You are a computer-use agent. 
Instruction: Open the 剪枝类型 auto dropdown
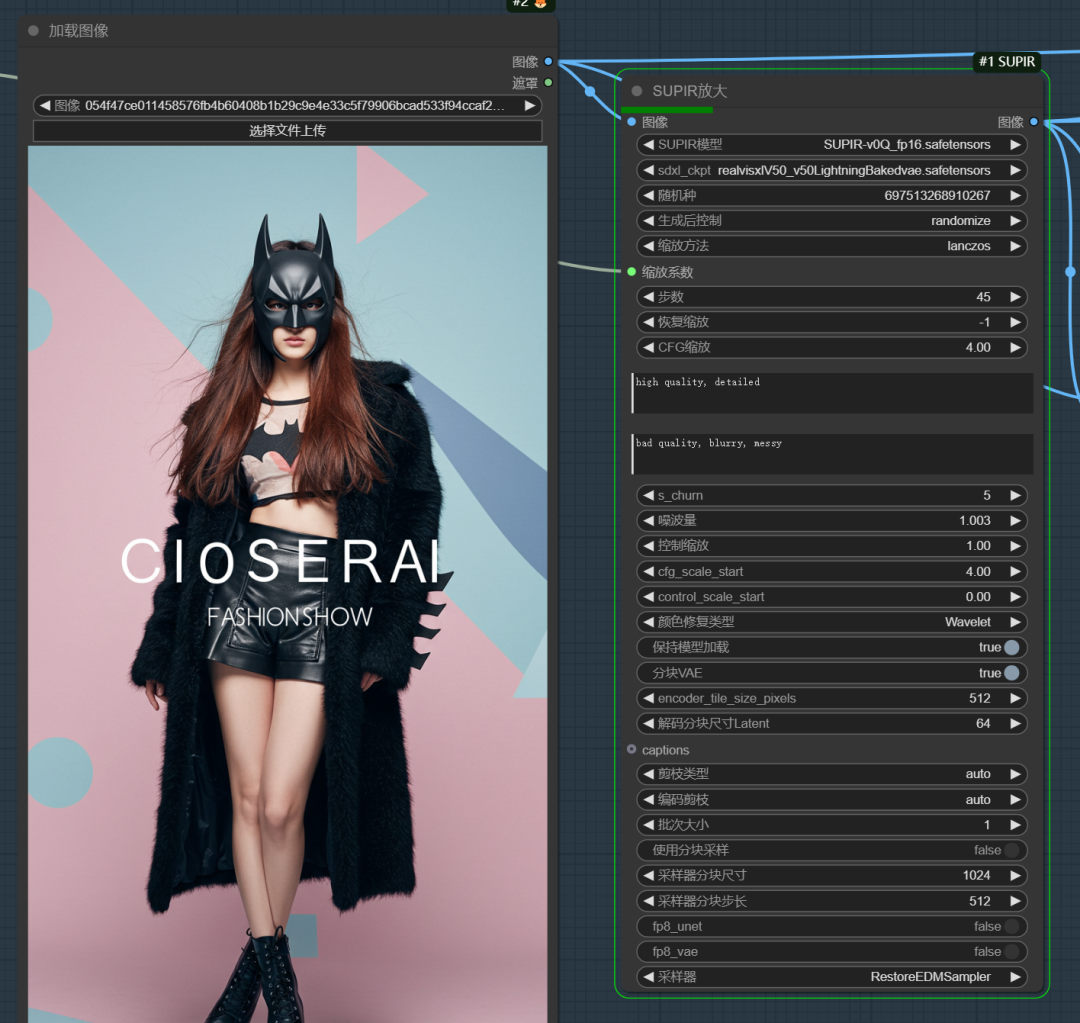pos(832,774)
